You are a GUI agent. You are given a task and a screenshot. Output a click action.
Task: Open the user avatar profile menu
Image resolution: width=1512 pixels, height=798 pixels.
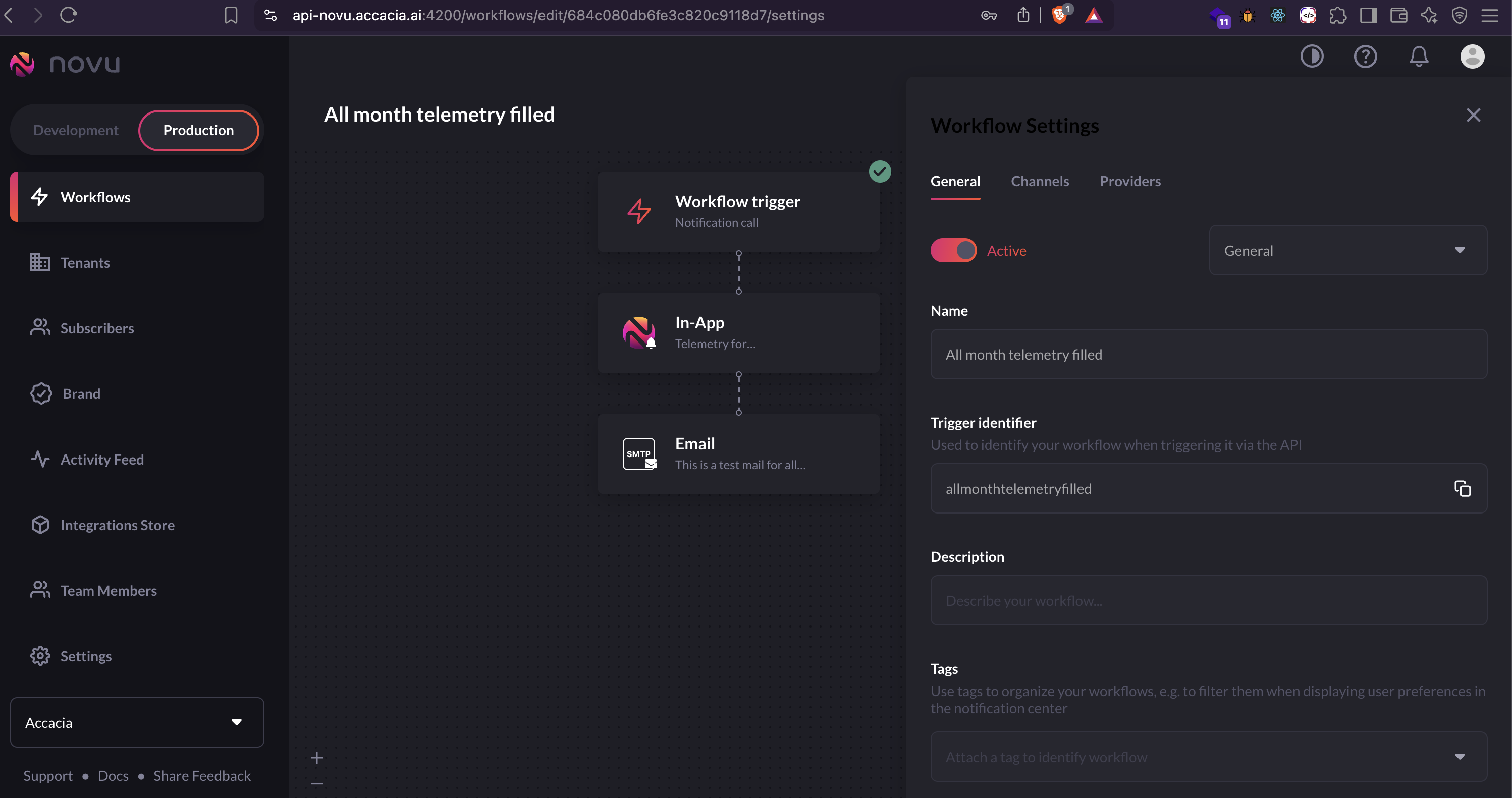(1472, 56)
